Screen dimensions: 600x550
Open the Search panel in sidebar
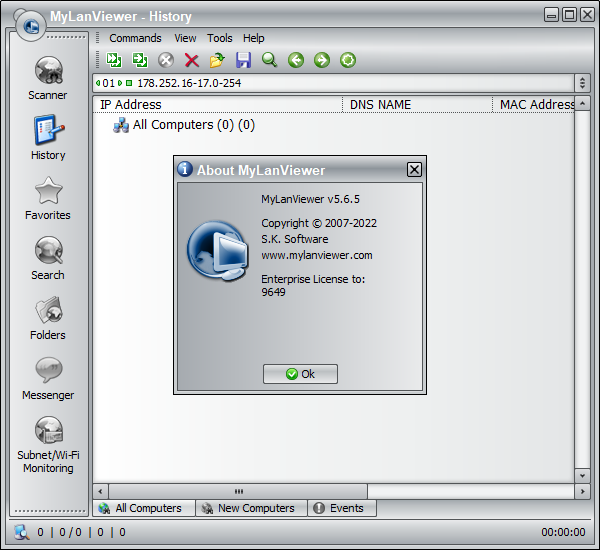click(x=48, y=258)
